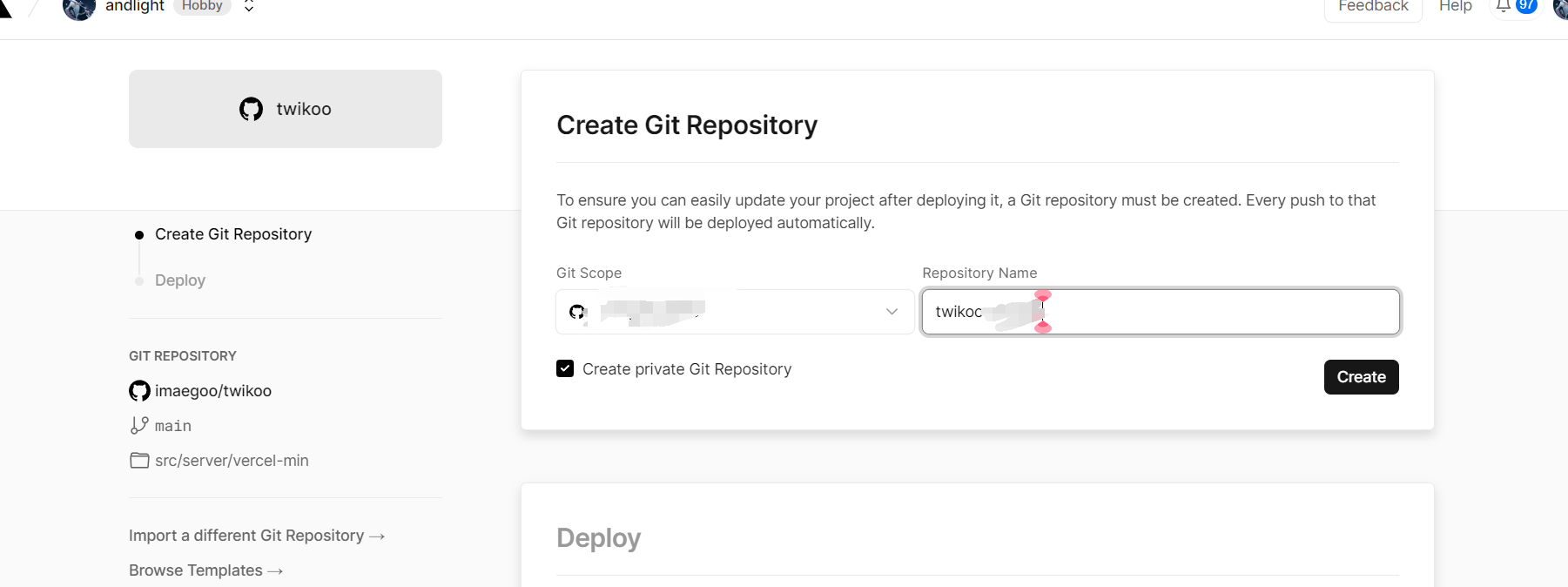Click the Vercel triangle logo
This screenshot has width=1568, height=587.
4,8
